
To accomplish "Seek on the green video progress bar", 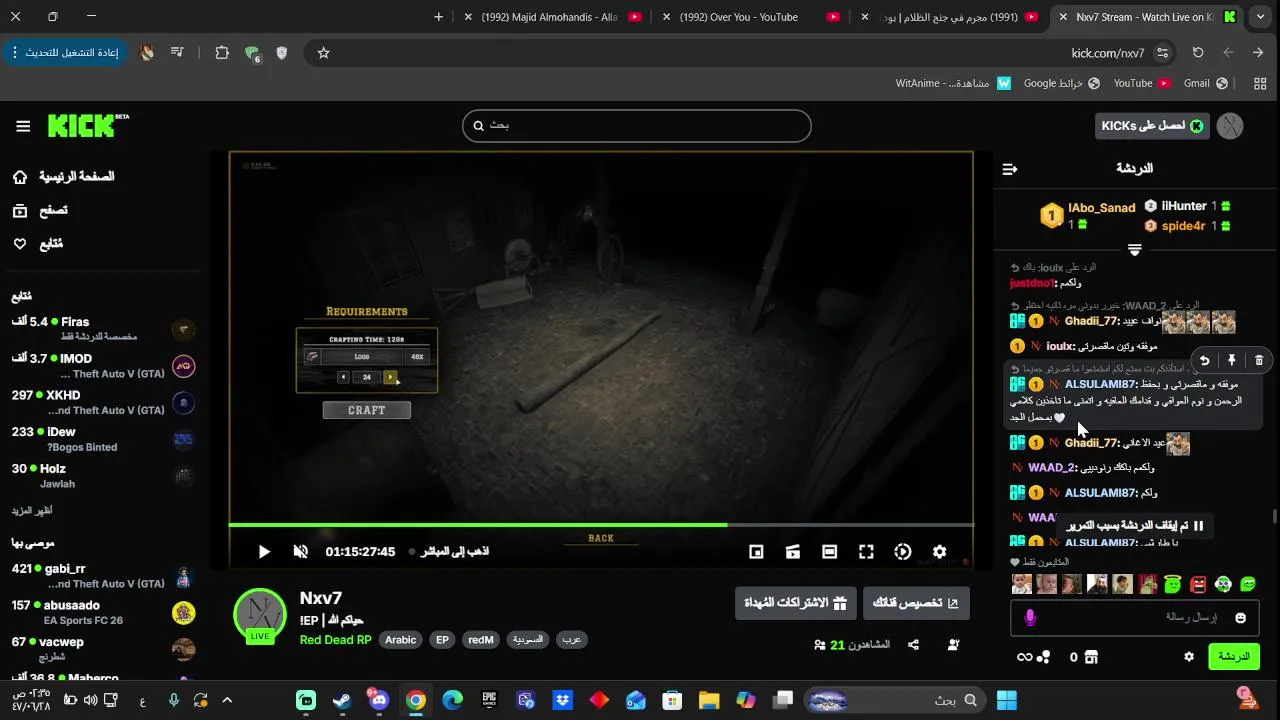I will coord(601,524).
